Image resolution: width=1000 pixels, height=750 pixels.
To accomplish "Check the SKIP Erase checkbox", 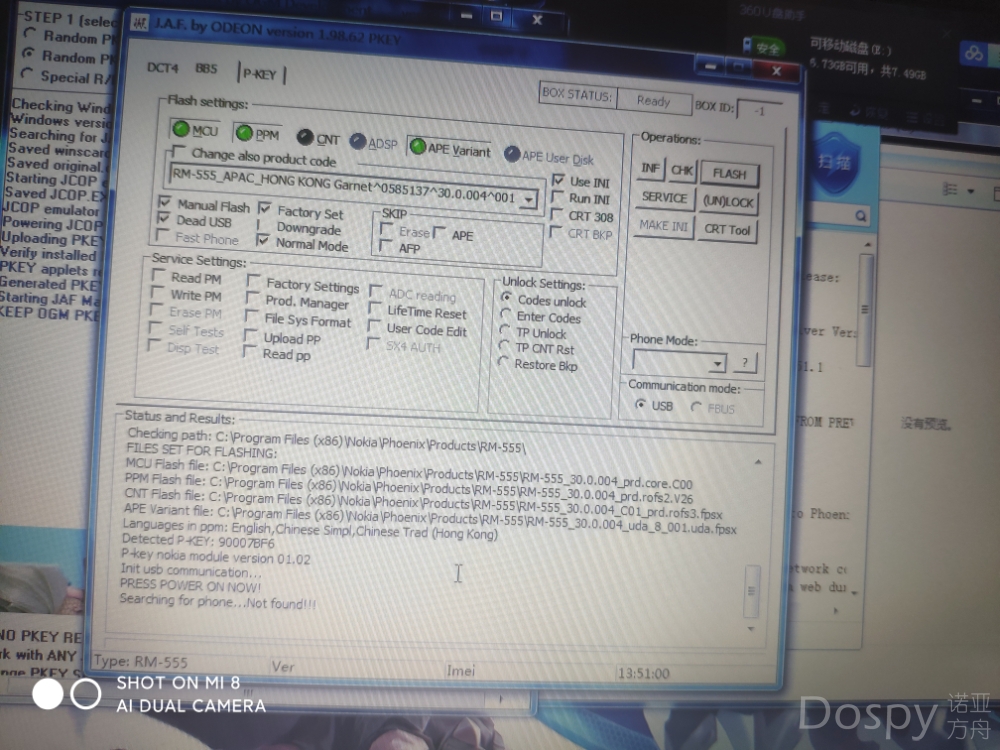I will point(386,229).
